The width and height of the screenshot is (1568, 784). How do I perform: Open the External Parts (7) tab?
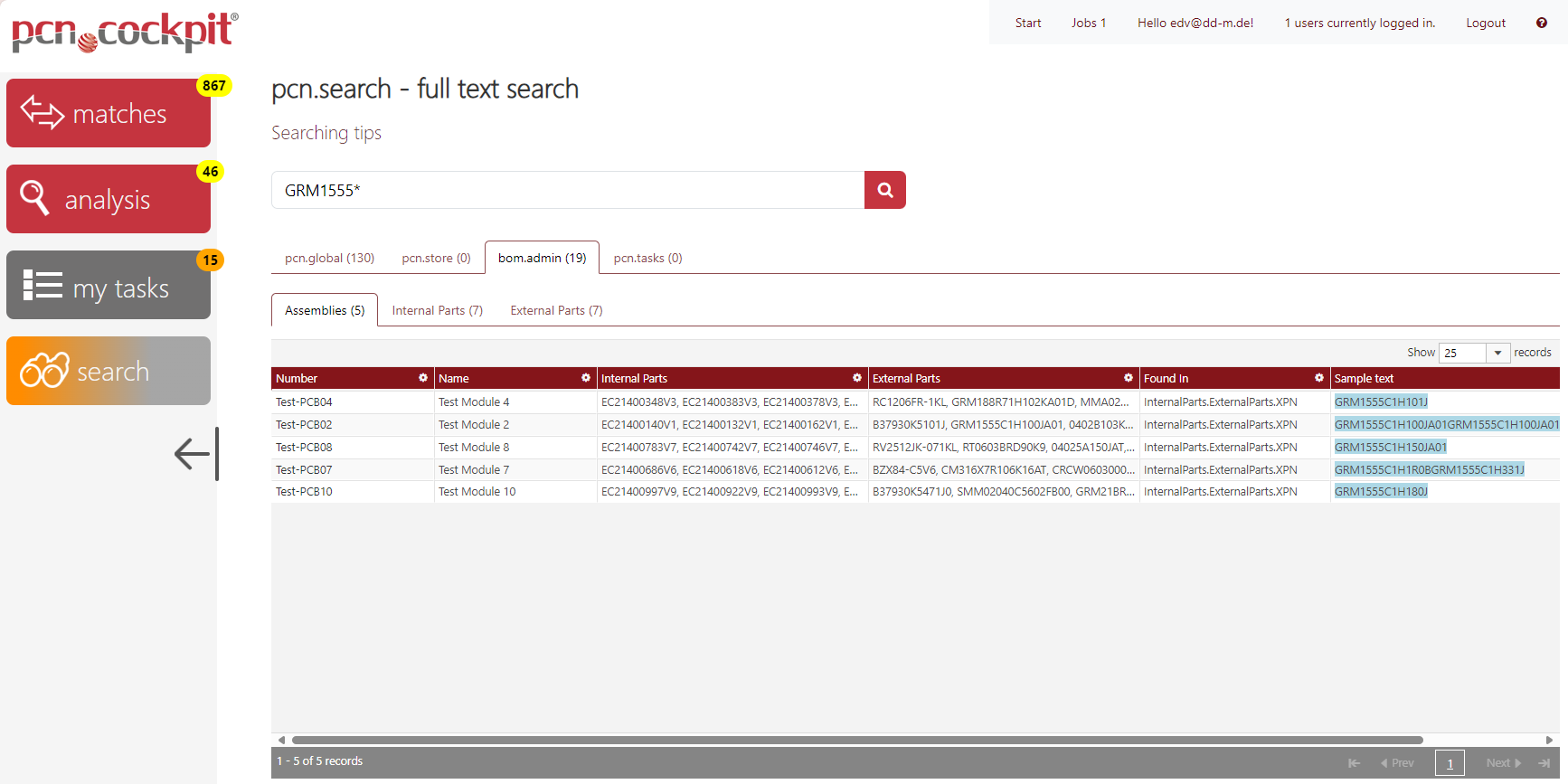click(x=556, y=310)
